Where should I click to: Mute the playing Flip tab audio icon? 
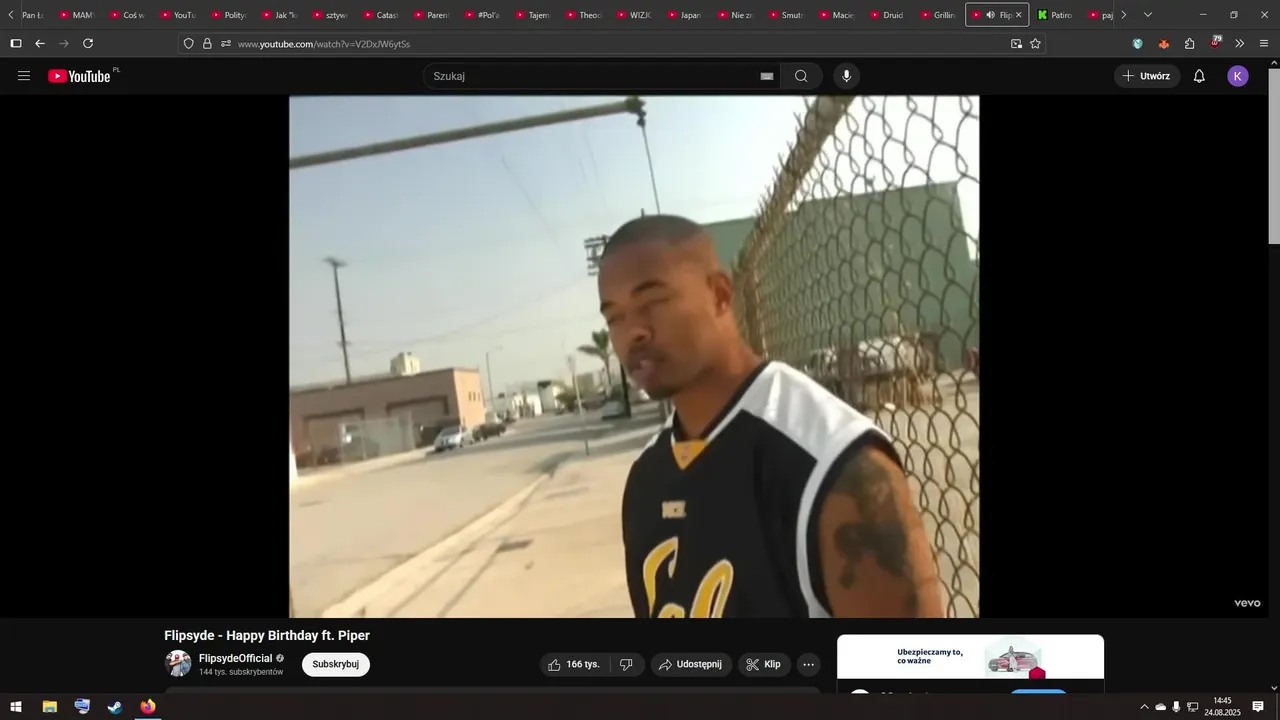(990, 15)
